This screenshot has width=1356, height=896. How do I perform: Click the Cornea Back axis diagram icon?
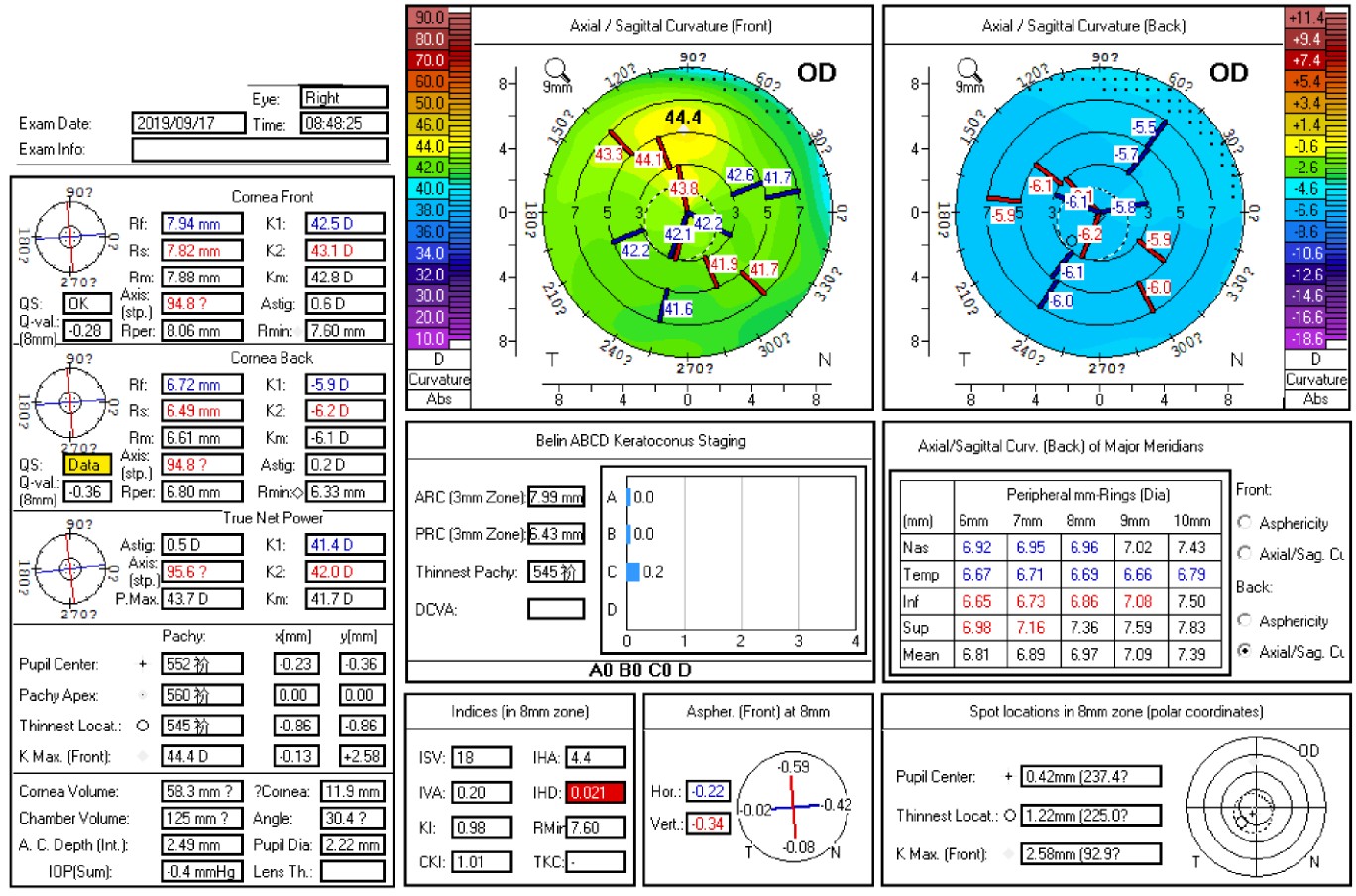coord(69,402)
